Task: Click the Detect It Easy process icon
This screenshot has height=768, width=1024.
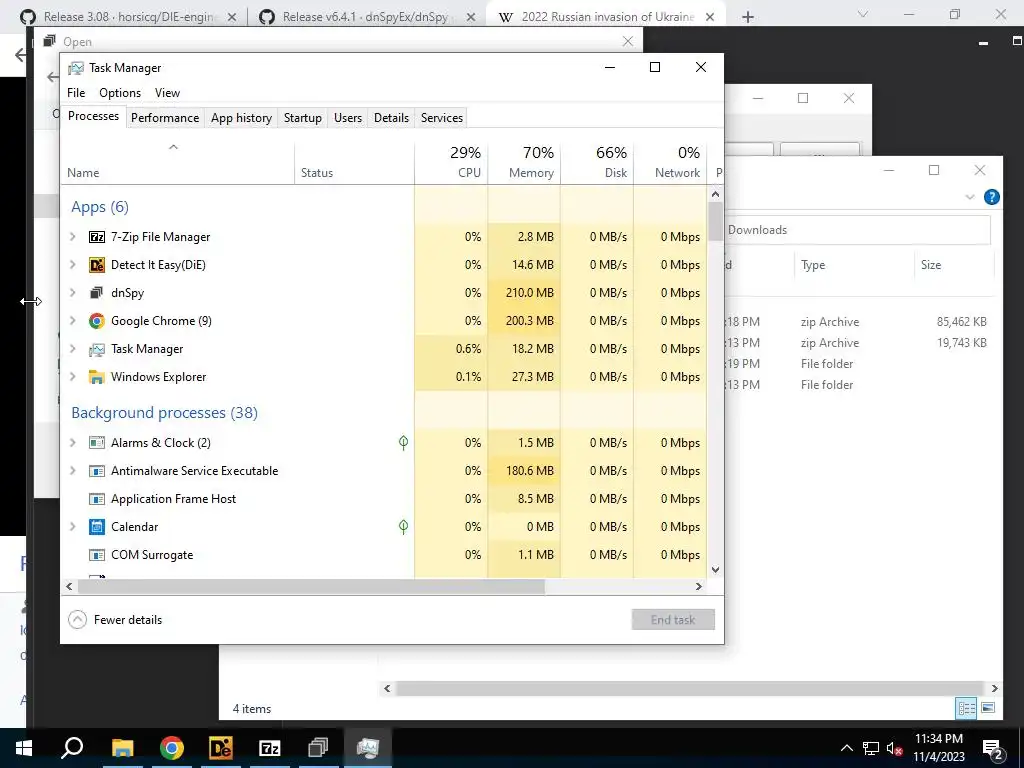Action: pyautogui.click(x=97, y=265)
